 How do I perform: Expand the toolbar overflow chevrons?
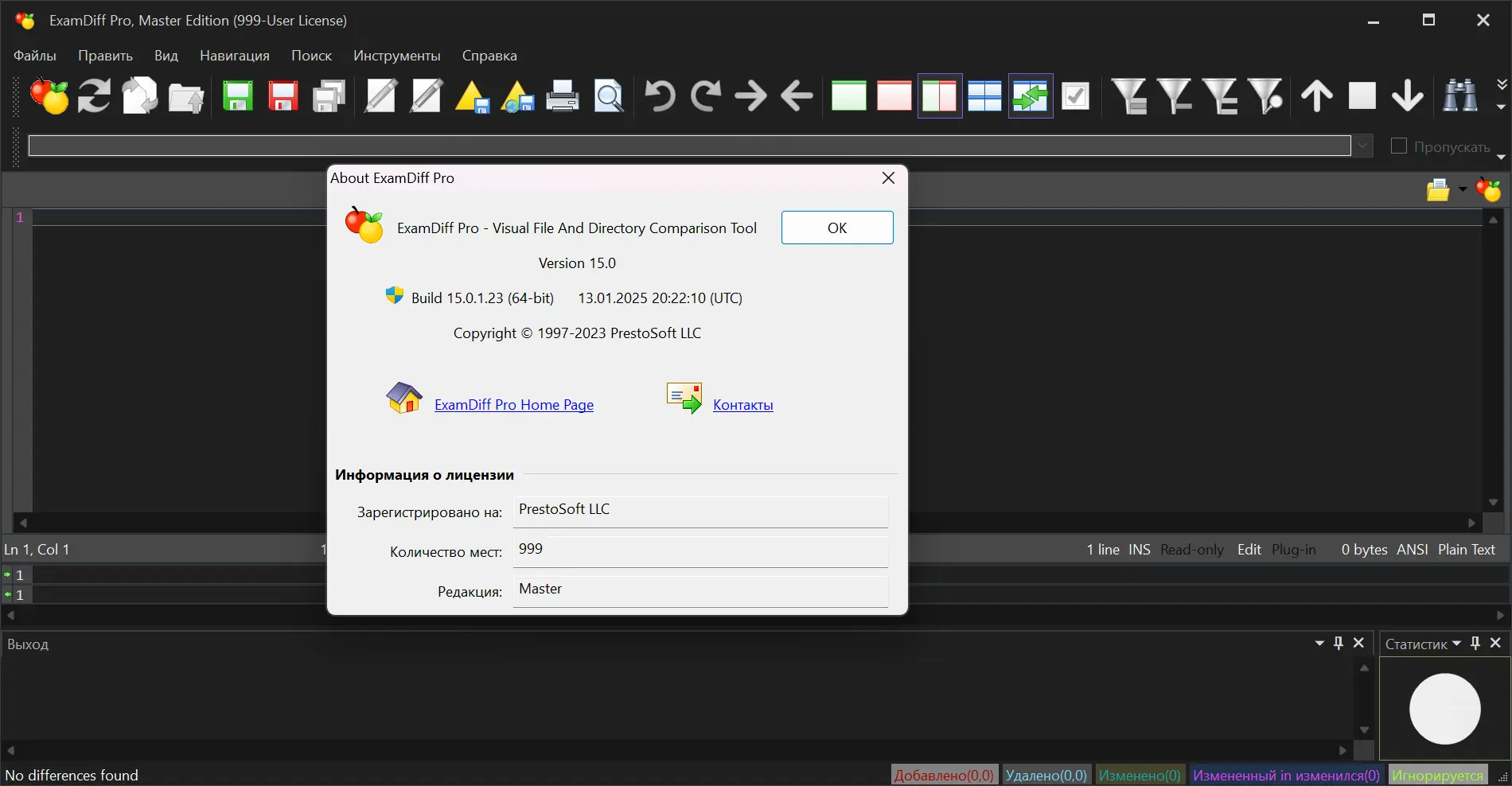(x=1502, y=84)
